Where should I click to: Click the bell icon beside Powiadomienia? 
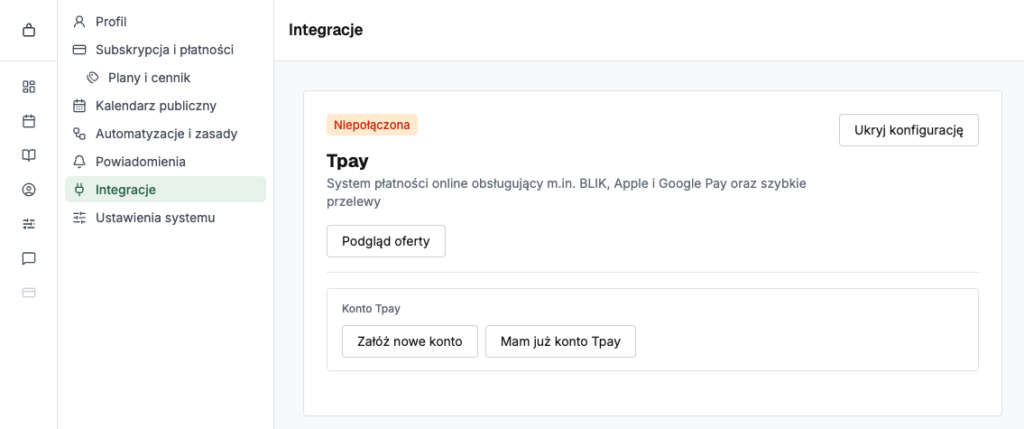80,162
